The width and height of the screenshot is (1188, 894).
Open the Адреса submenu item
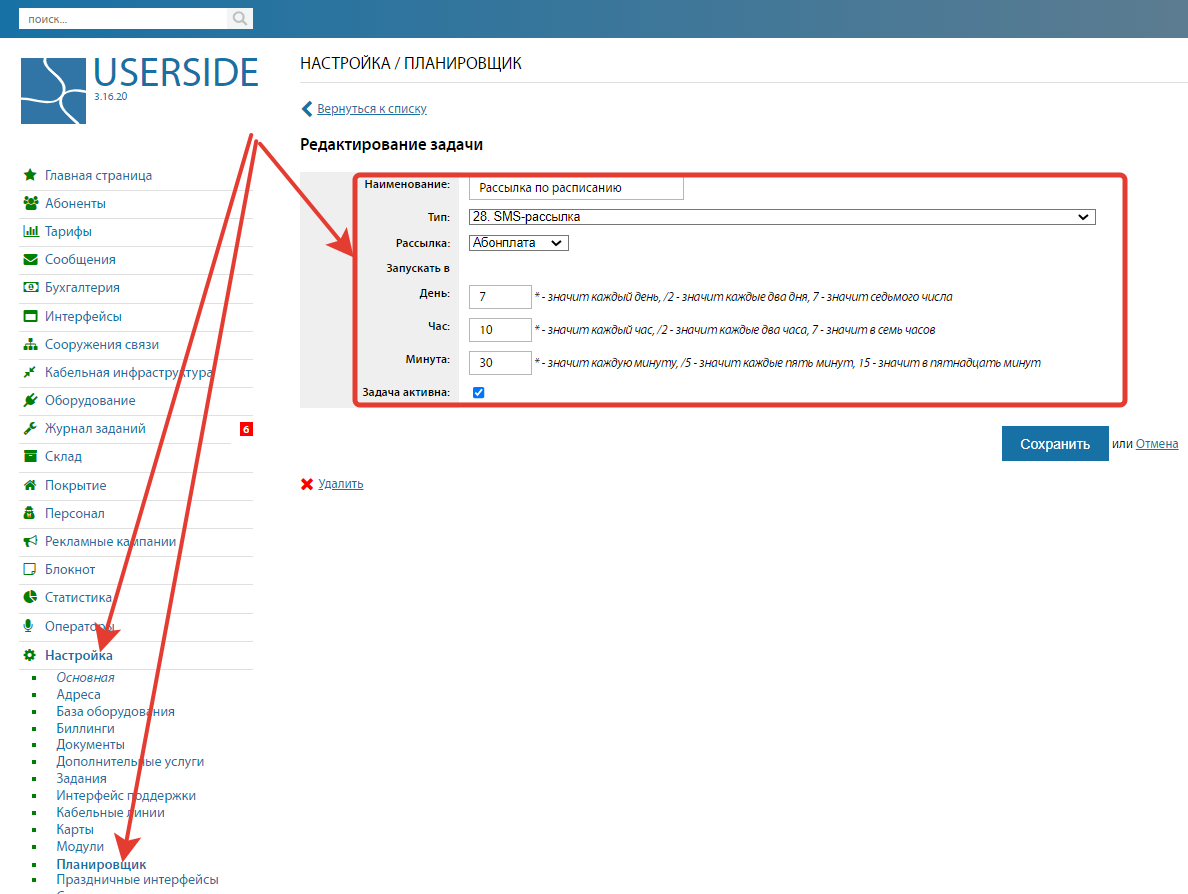[78, 695]
